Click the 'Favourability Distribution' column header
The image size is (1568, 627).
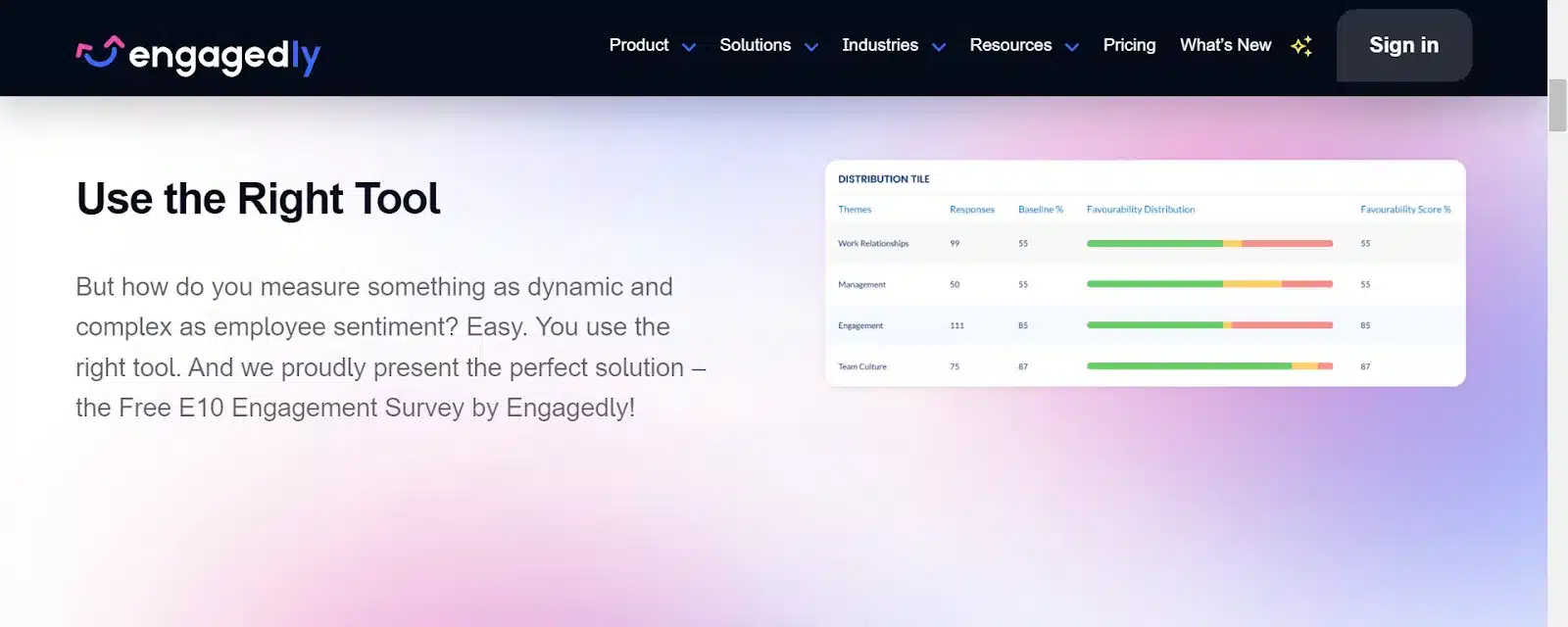(1141, 210)
